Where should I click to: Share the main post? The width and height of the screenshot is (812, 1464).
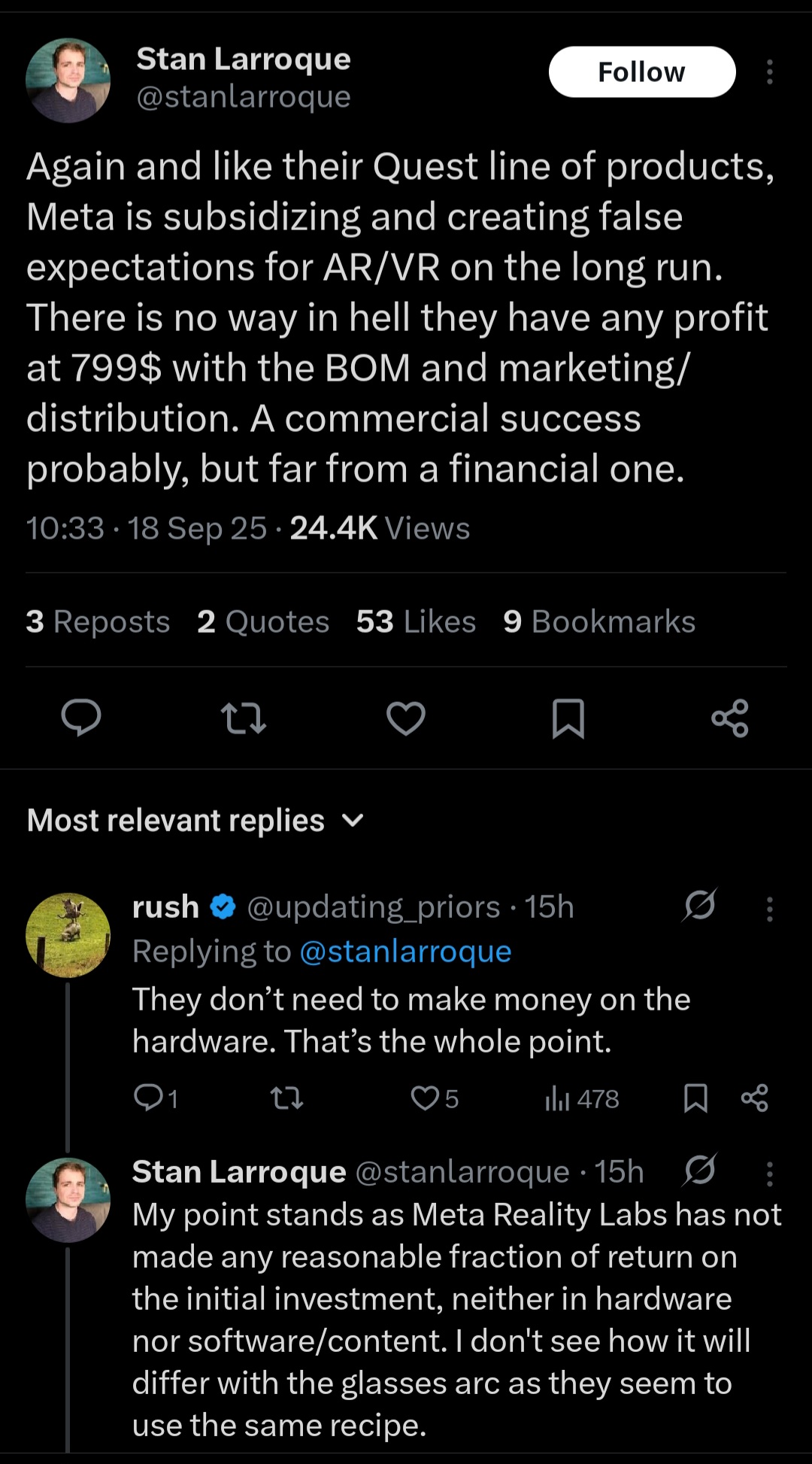(x=730, y=718)
